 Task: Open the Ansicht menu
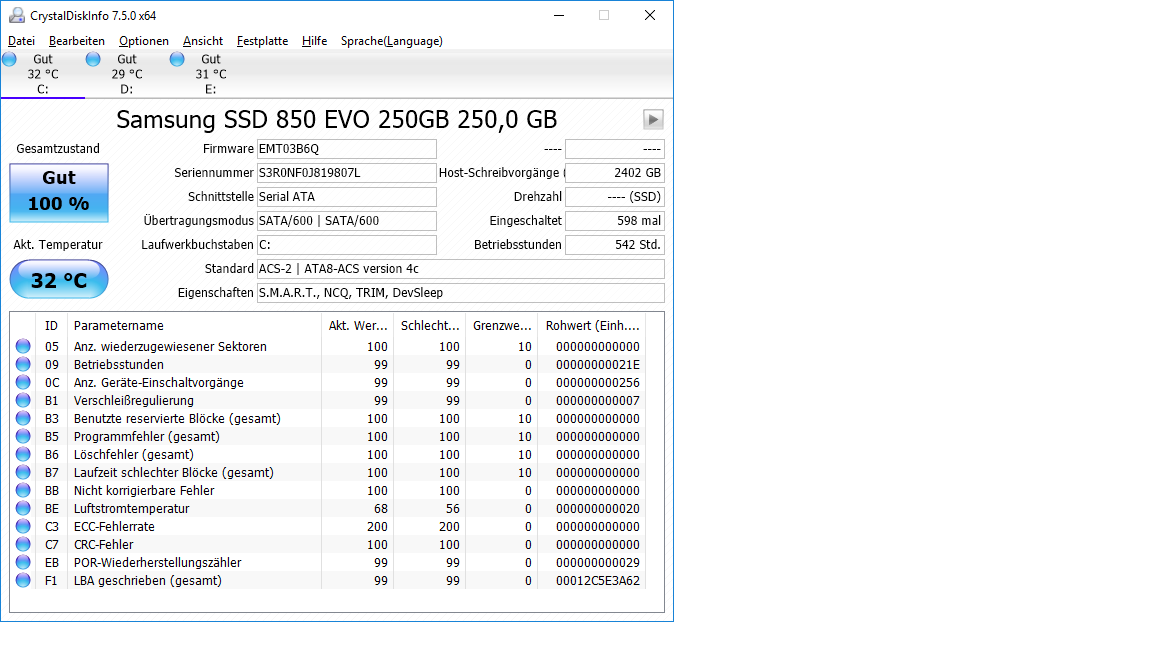(203, 41)
